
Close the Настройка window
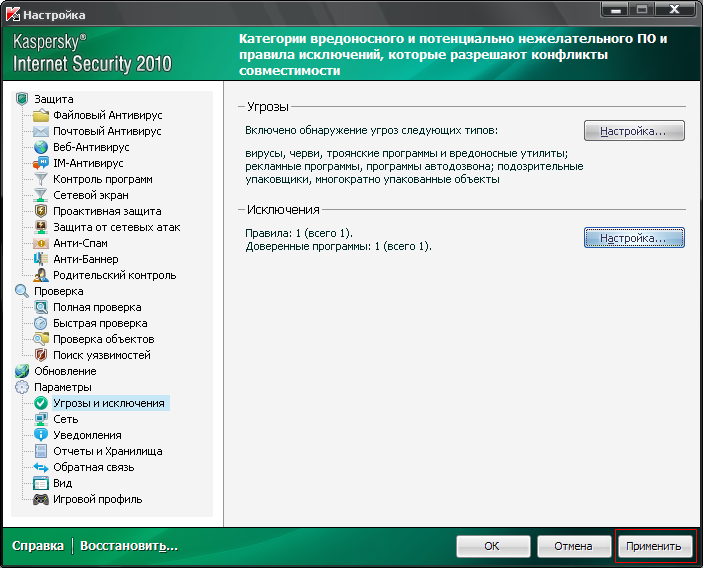coord(674,9)
